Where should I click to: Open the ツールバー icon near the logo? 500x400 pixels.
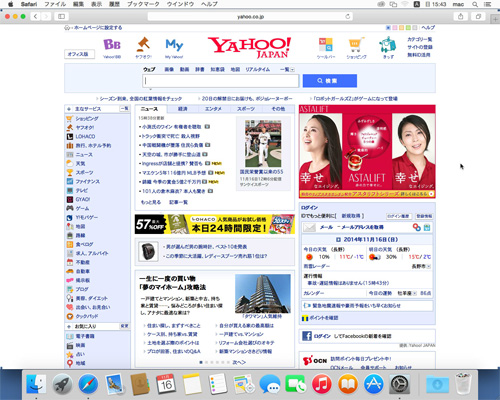tap(325, 45)
